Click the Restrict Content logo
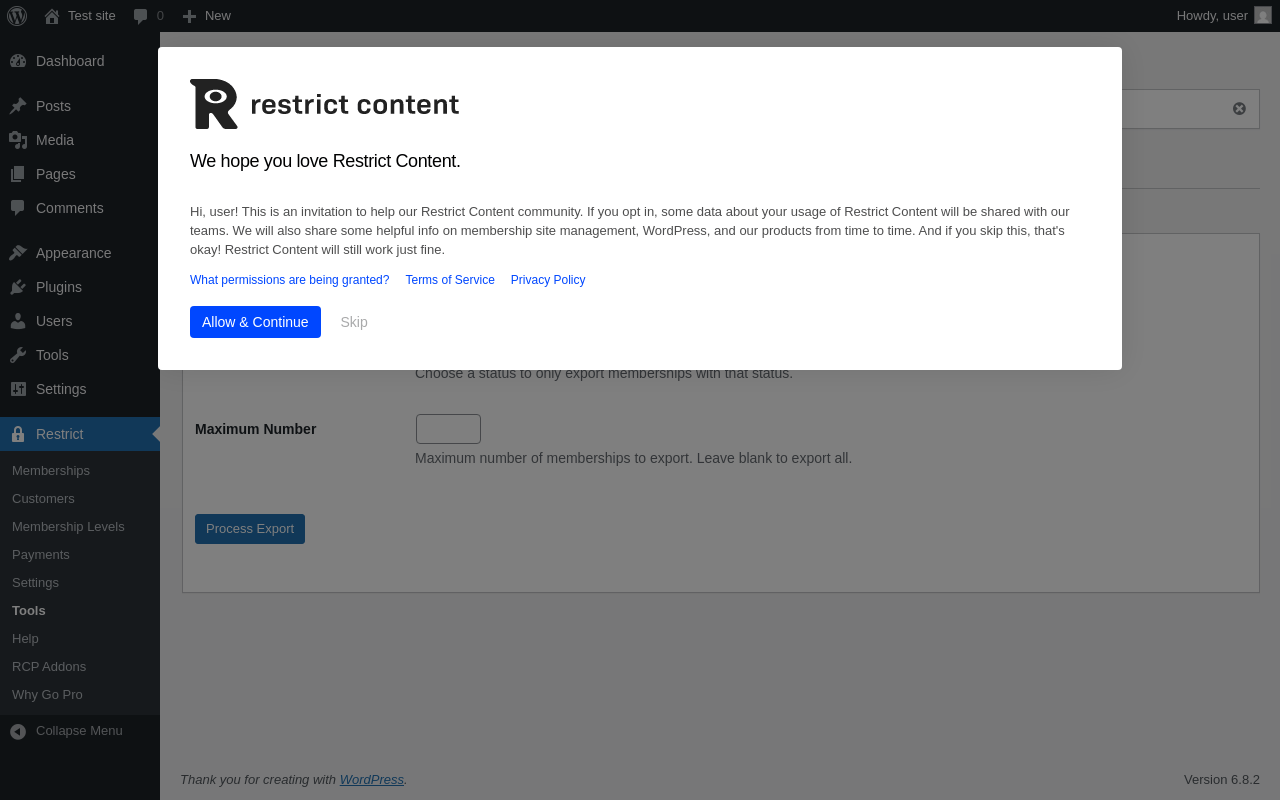The width and height of the screenshot is (1280, 800). click(324, 104)
